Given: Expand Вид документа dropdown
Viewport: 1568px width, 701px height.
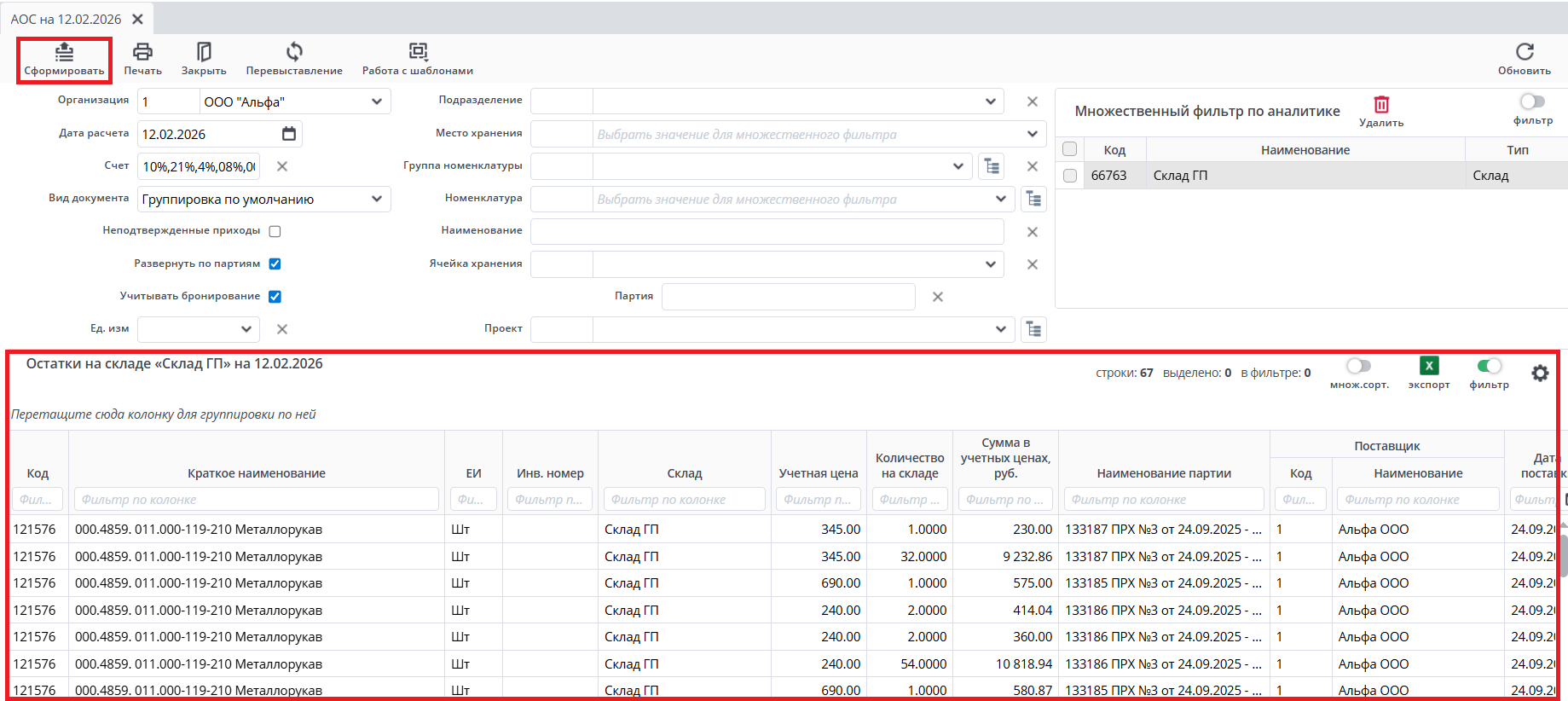Looking at the screenshot, I should [x=376, y=200].
